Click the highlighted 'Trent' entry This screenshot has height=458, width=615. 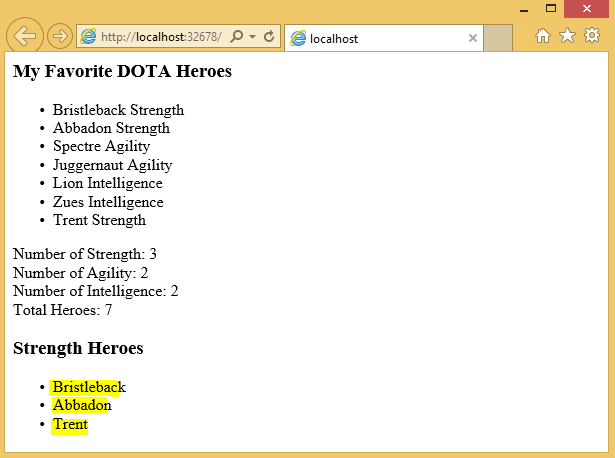70,425
